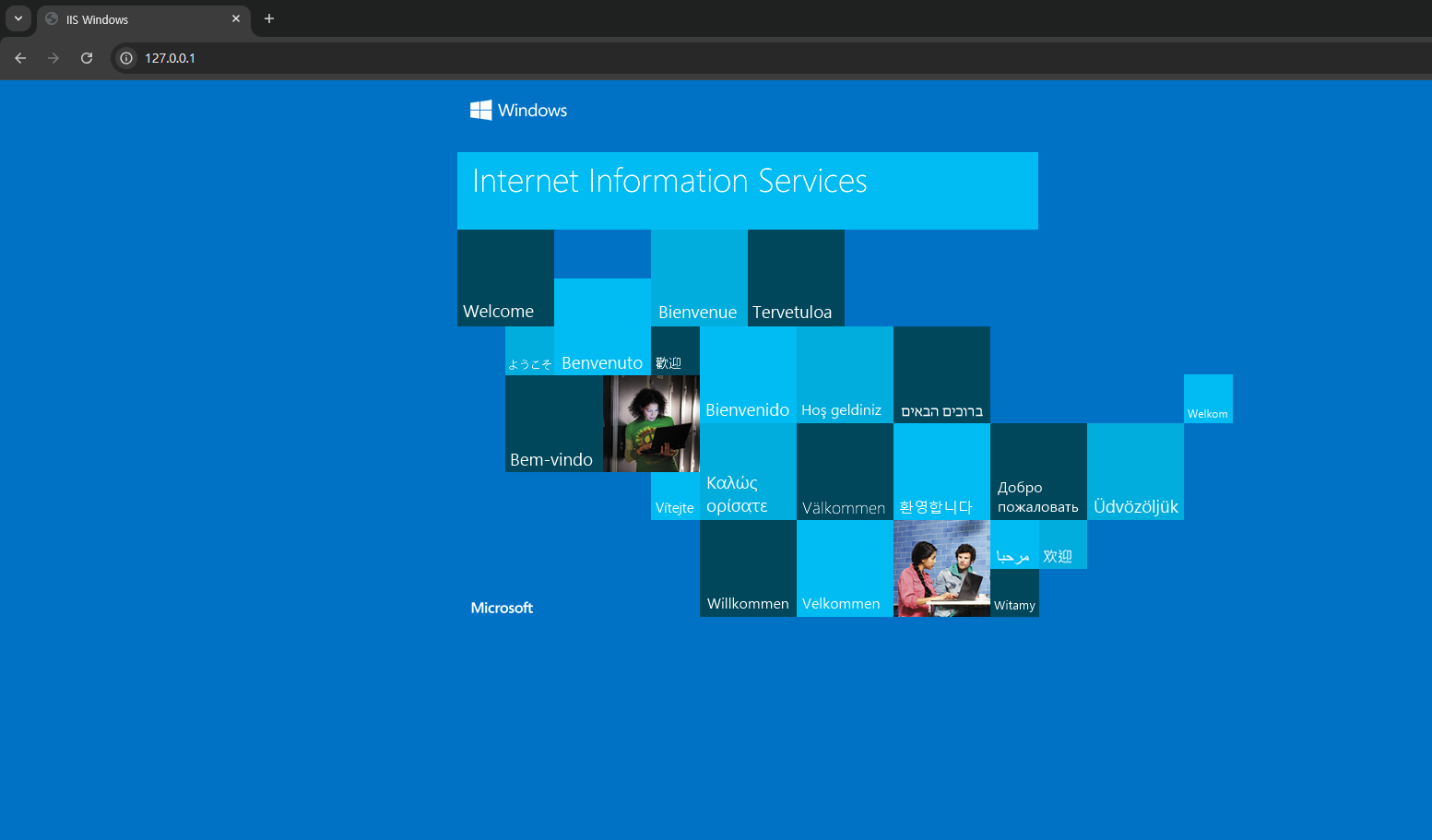Click the Microsoft logo text

(x=502, y=608)
